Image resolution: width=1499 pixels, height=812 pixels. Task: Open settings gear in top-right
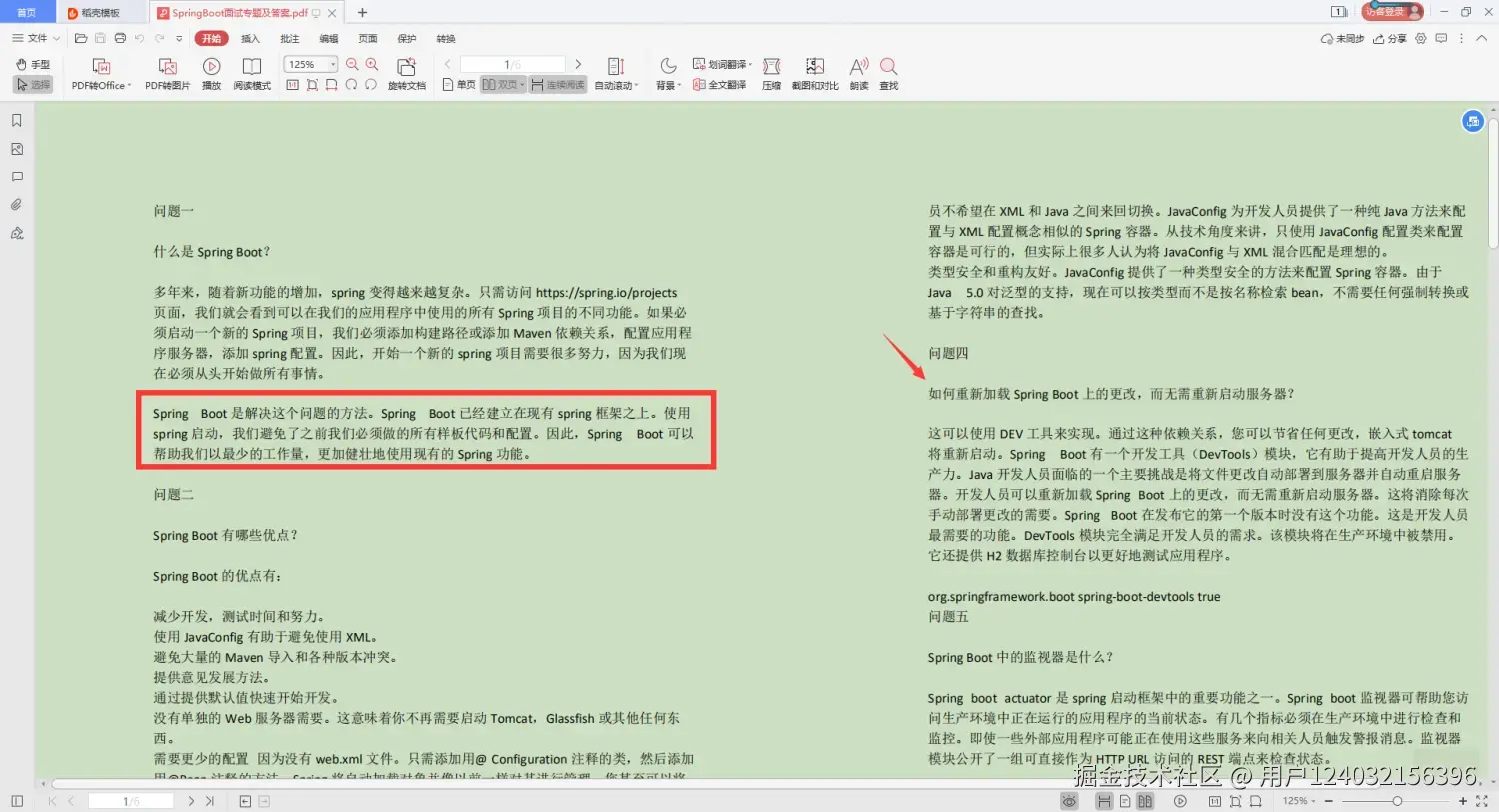(1421, 38)
